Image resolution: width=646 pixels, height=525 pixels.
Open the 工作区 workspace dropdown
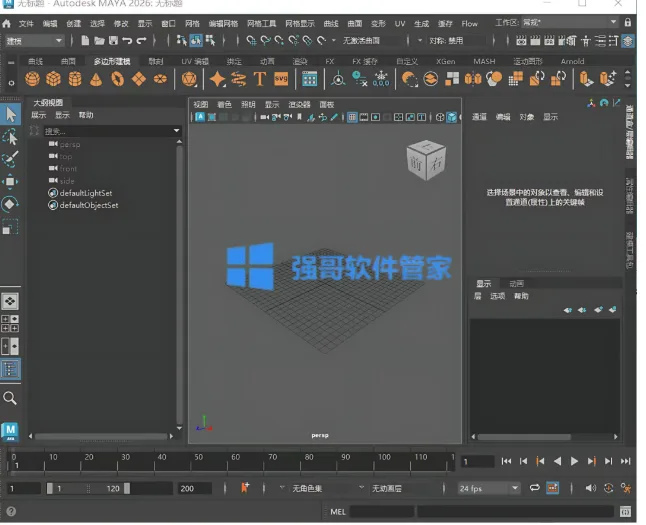[x=570, y=22]
